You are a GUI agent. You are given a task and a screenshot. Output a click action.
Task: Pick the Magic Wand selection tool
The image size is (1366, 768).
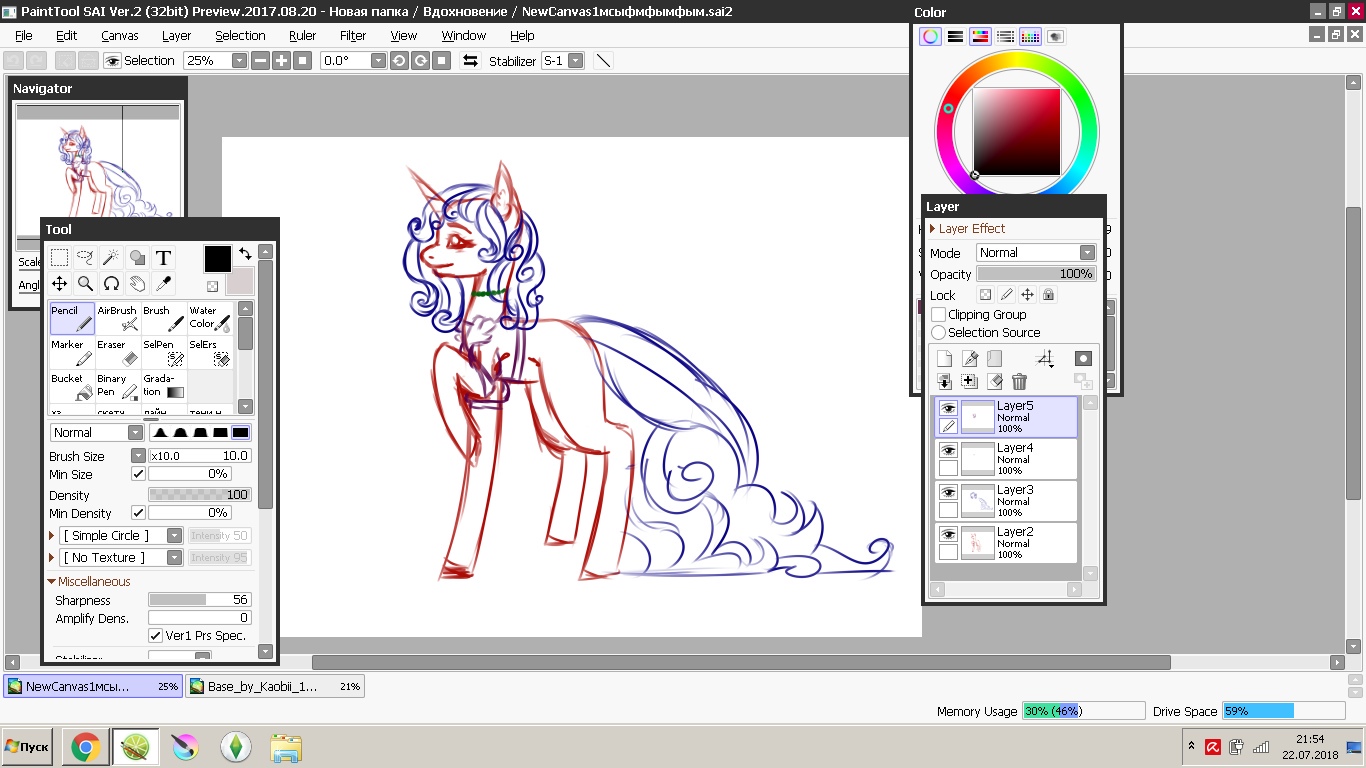[112, 258]
